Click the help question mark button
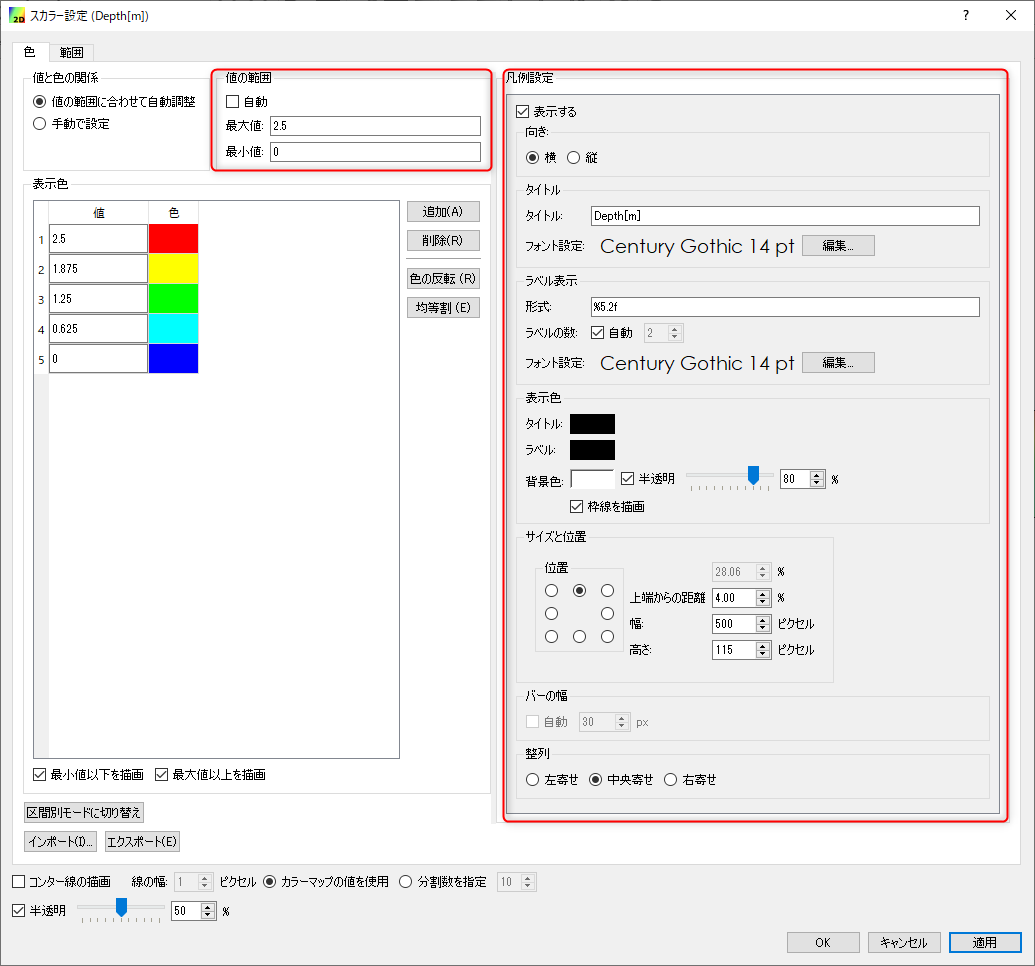This screenshot has height=966, width=1035. tap(965, 15)
